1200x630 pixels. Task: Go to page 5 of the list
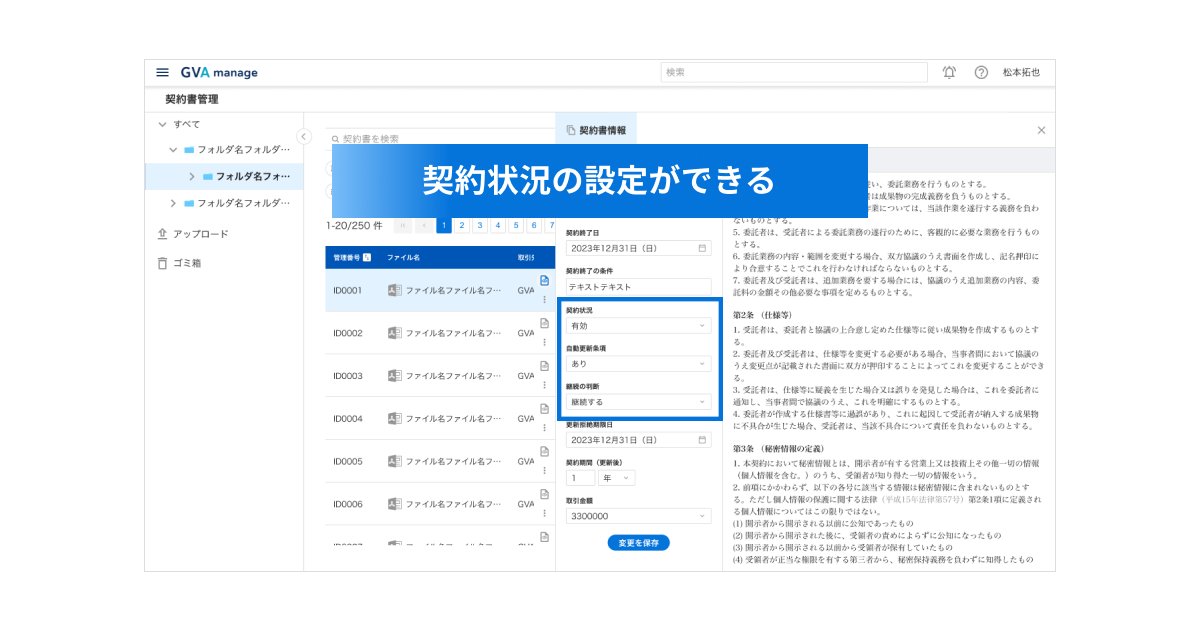(x=516, y=225)
